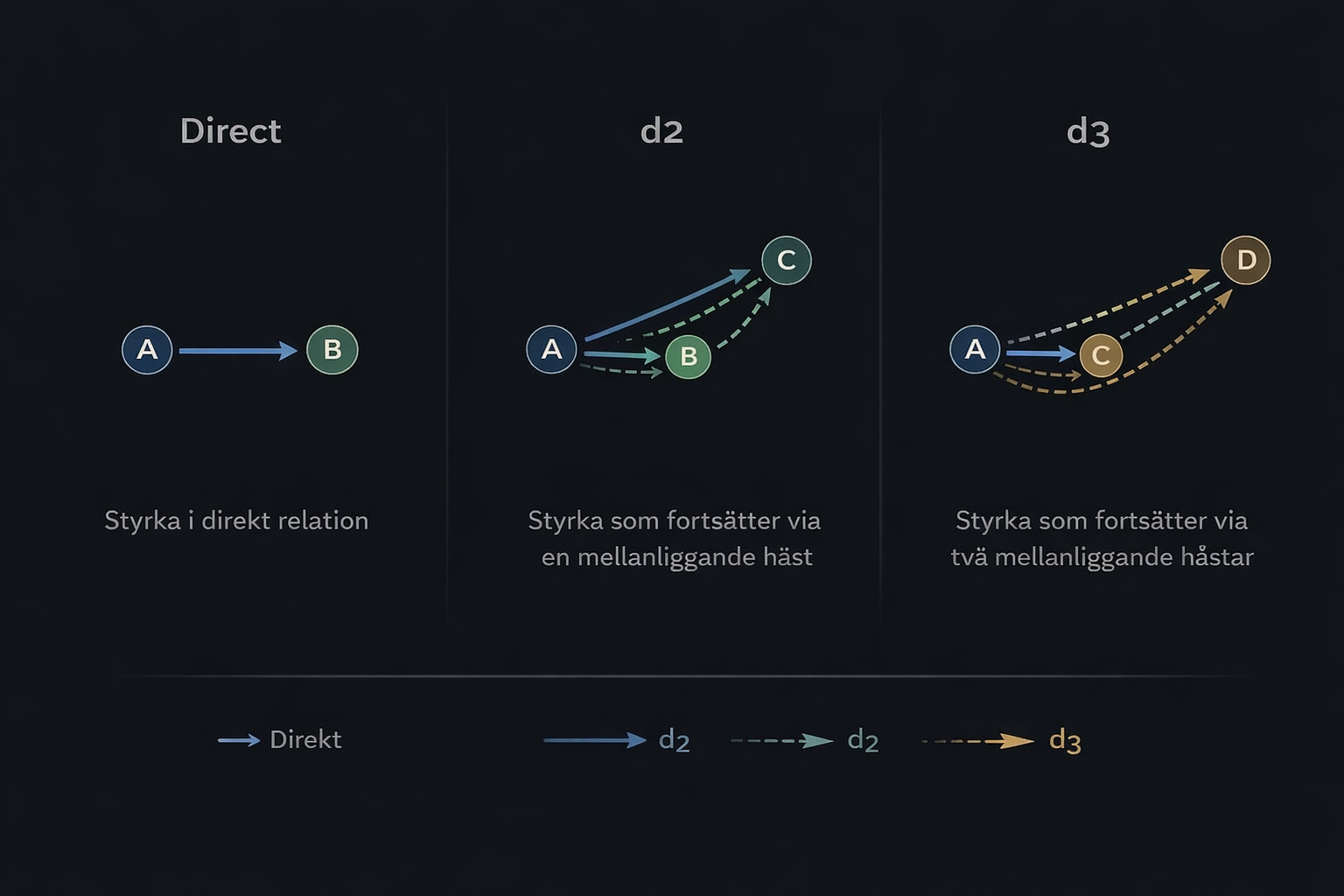Click the "Styrka i direkt relation" caption

pos(236,521)
